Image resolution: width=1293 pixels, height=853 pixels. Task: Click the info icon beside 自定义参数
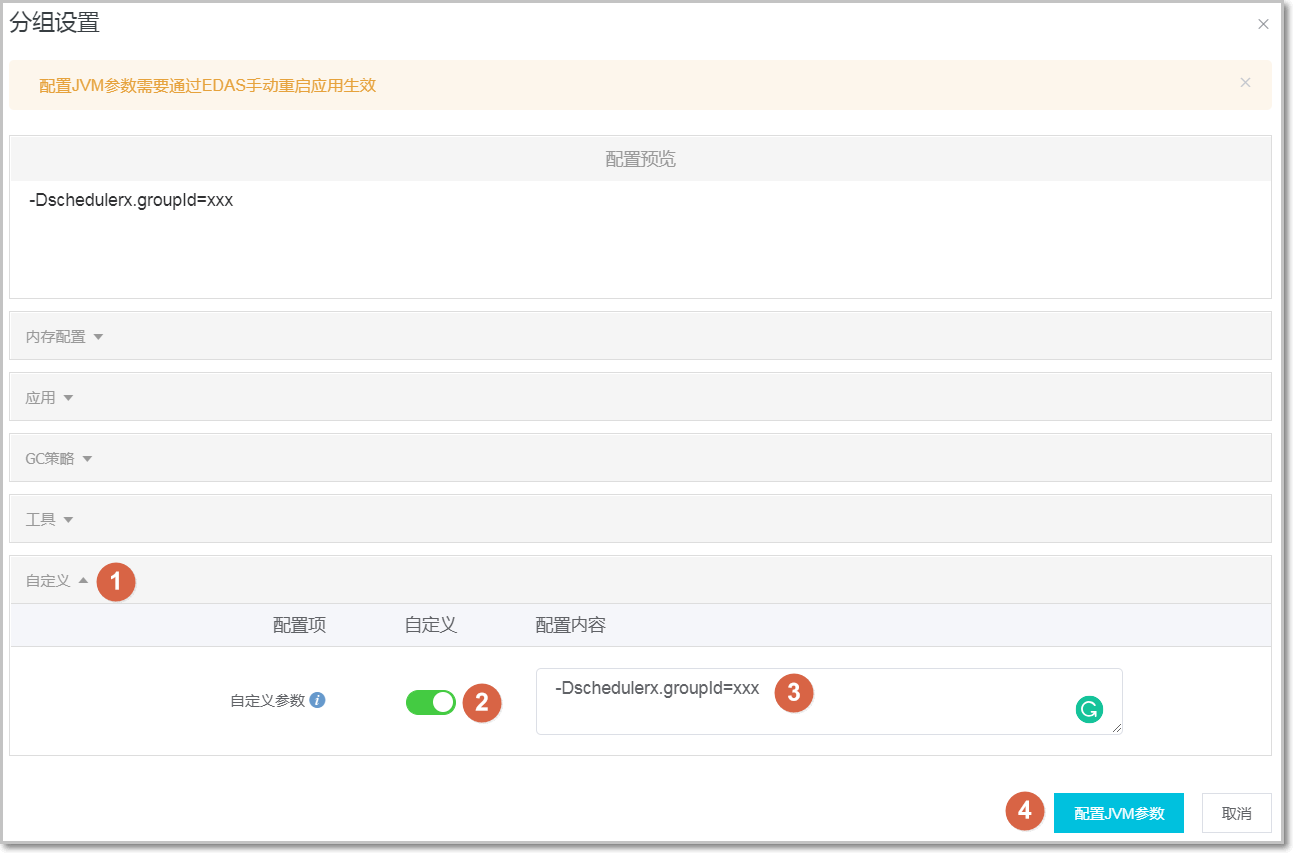pyautogui.click(x=317, y=700)
